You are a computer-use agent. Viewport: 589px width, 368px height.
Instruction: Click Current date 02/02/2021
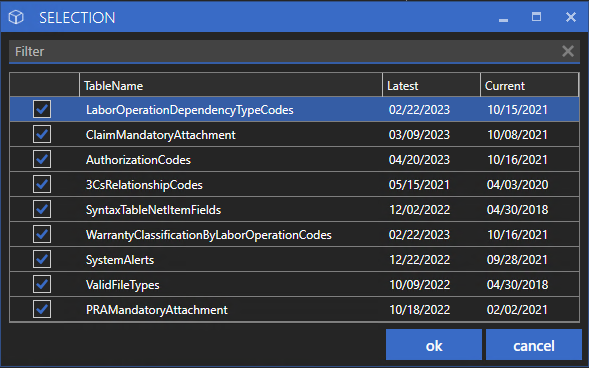(x=517, y=309)
